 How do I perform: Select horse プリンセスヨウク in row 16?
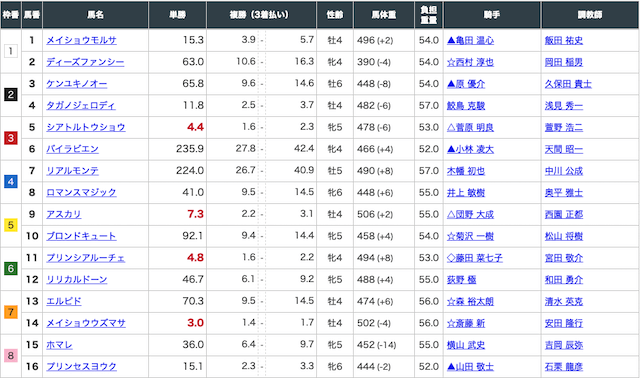click(x=81, y=367)
